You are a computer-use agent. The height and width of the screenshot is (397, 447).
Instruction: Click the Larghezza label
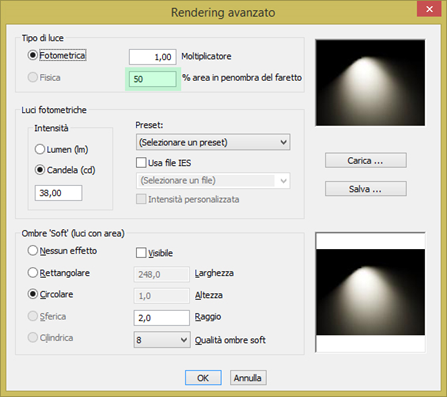click(x=214, y=273)
